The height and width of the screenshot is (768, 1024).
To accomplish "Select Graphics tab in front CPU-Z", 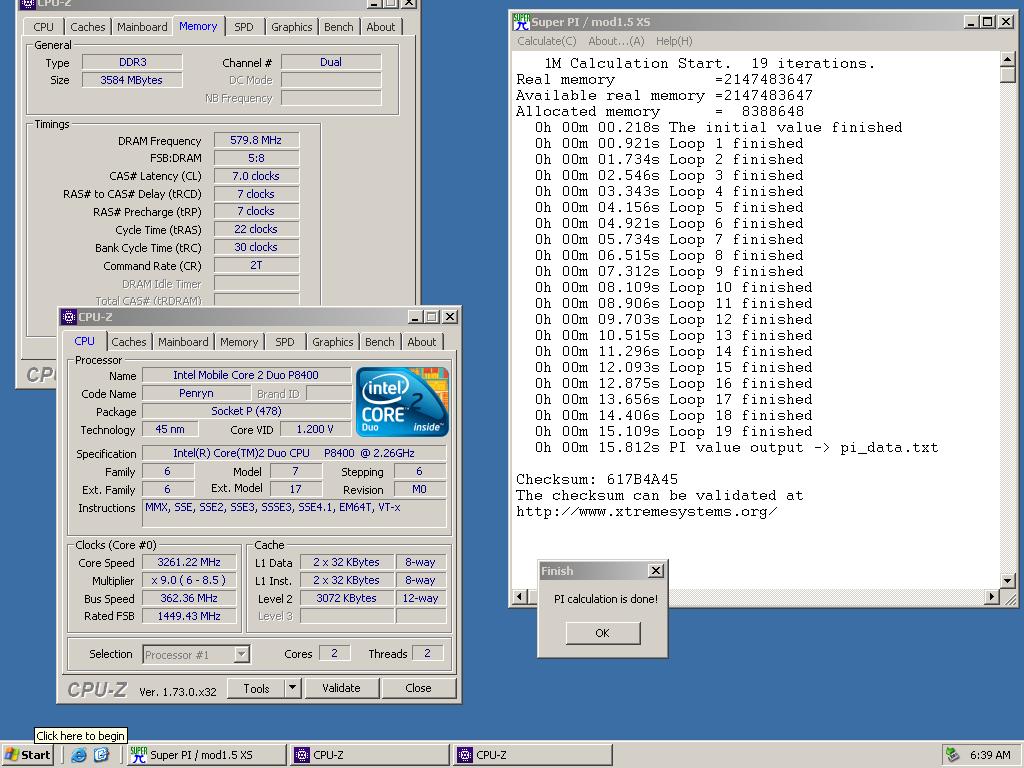I will 332,342.
